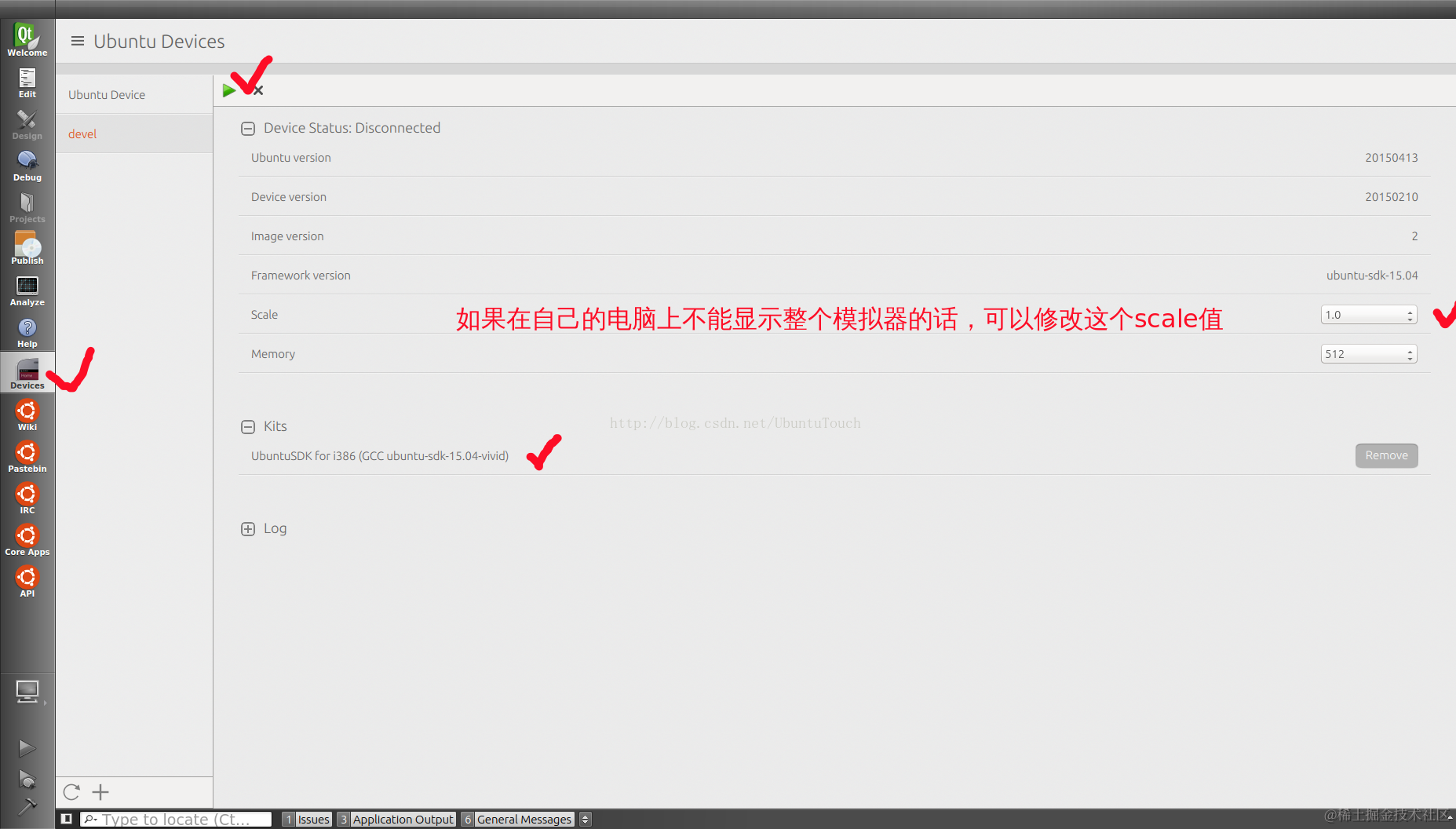Remove the UbuntuSDK for i386 kit
Image resolution: width=1456 pixels, height=829 pixels.
(x=1386, y=455)
